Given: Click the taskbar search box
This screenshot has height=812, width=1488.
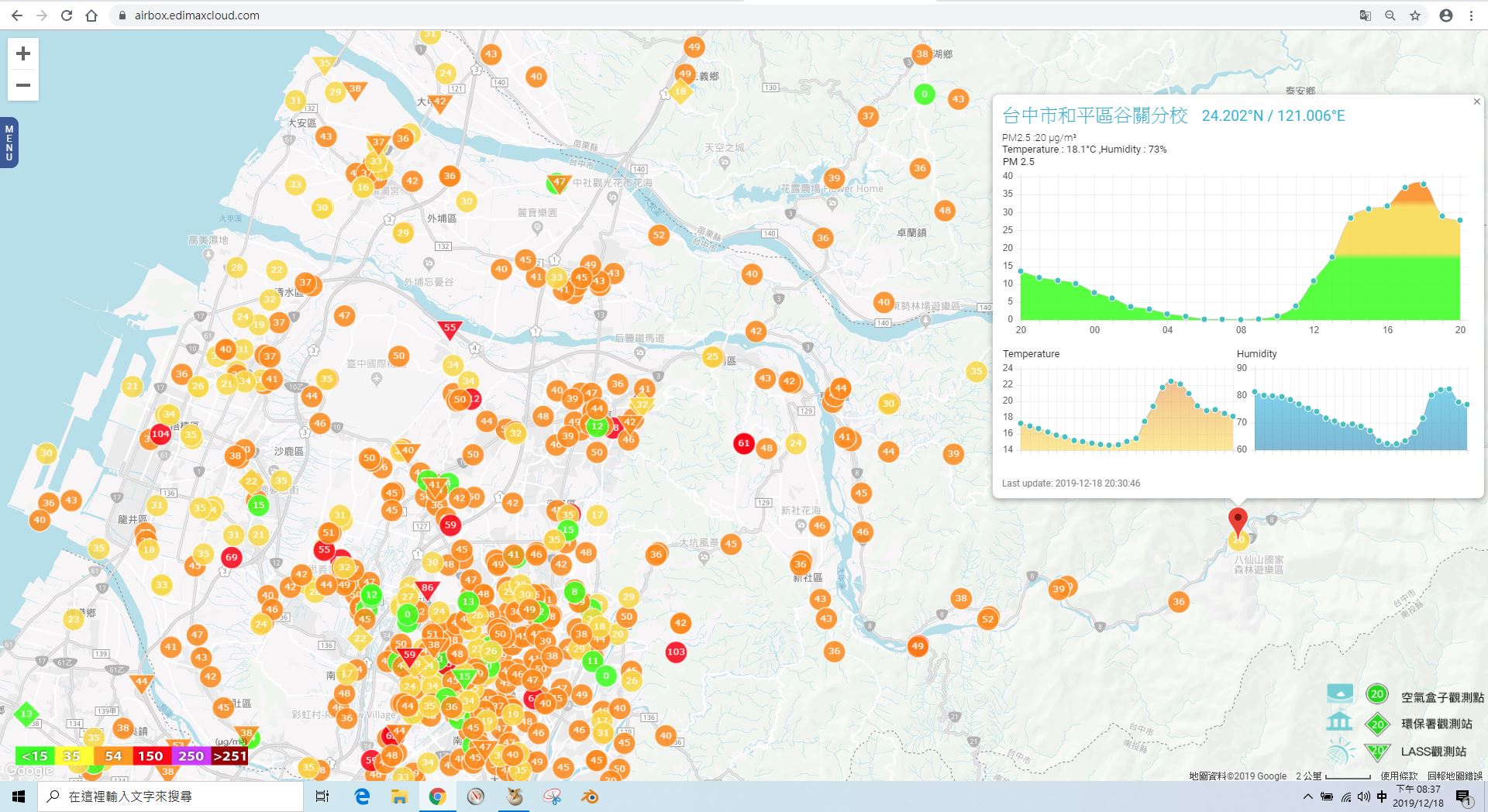Looking at the screenshot, I should pos(170,797).
